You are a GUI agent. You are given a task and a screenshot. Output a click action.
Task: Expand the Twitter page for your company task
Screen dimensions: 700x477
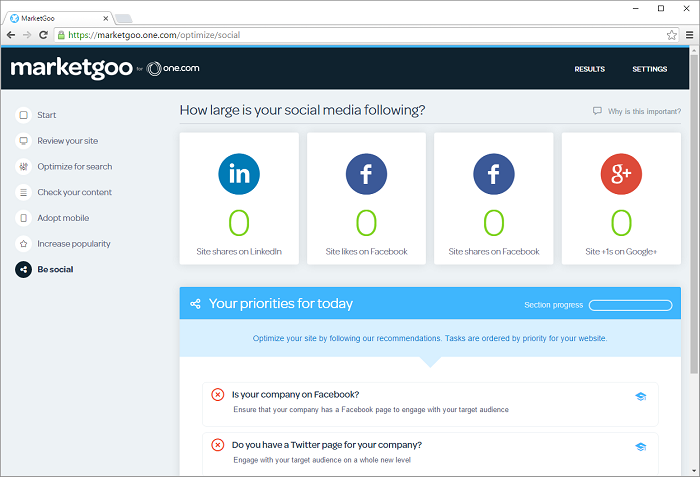430,453
